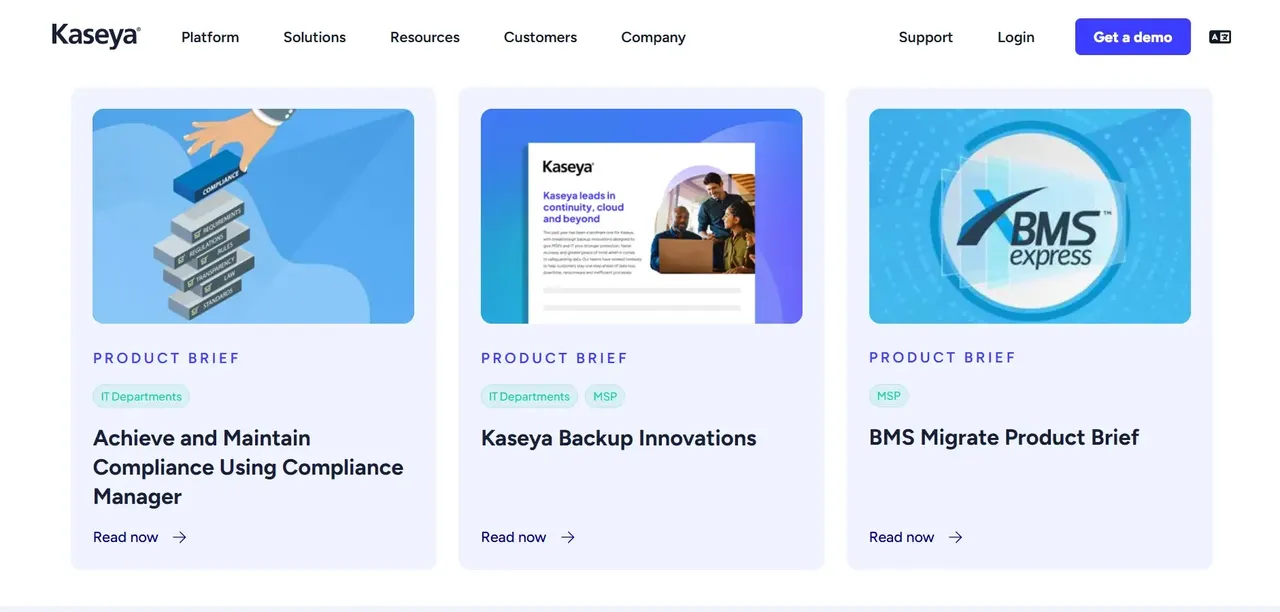This screenshot has height=612, width=1280.
Task: Select IT Departments tag on Backup Innovations card
Action: point(529,397)
